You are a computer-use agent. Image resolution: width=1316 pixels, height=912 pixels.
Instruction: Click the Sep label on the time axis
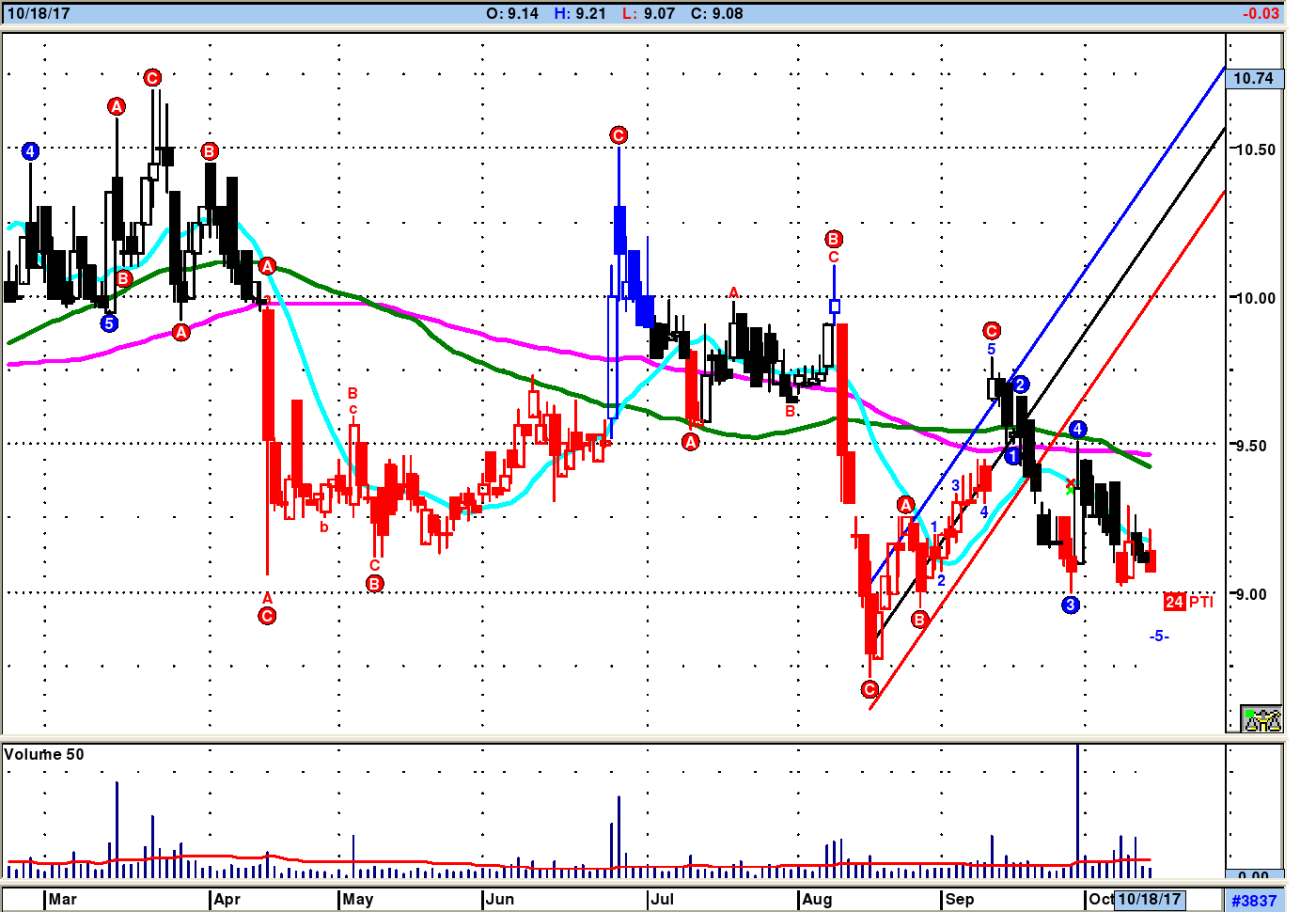tap(960, 899)
